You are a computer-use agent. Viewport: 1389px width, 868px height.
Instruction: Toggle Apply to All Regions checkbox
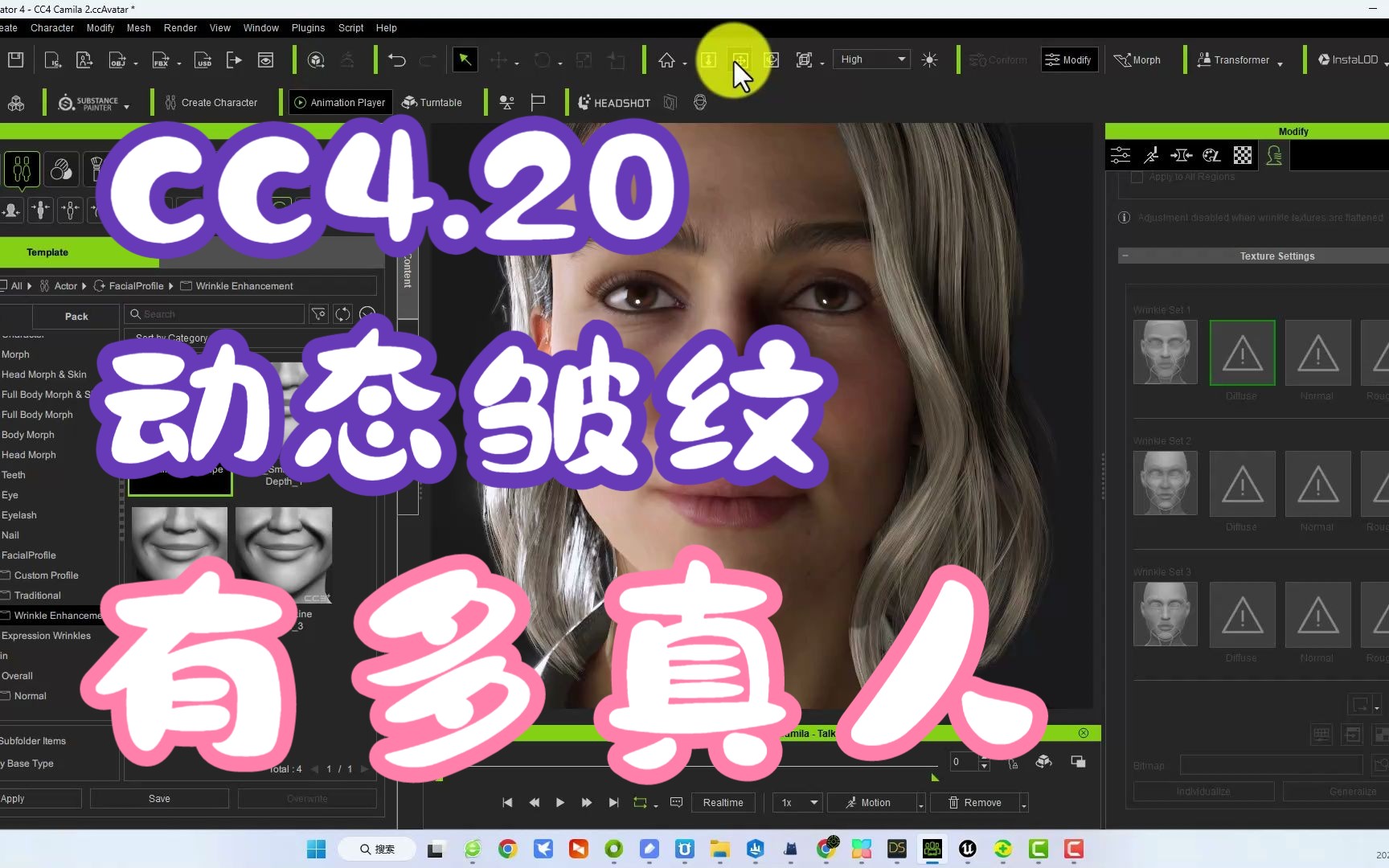click(1137, 177)
